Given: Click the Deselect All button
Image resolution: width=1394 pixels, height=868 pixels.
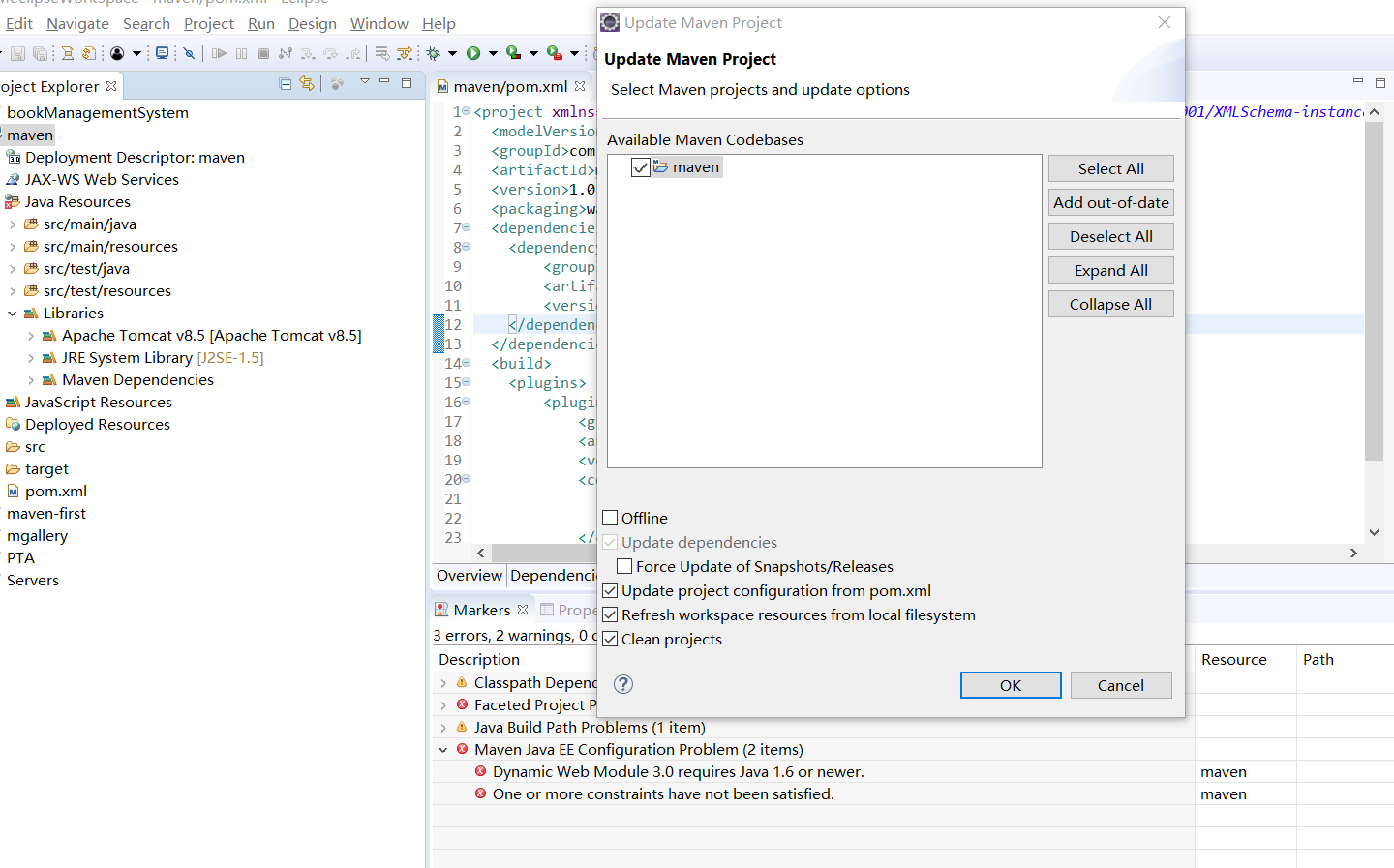Looking at the screenshot, I should (x=1111, y=236).
